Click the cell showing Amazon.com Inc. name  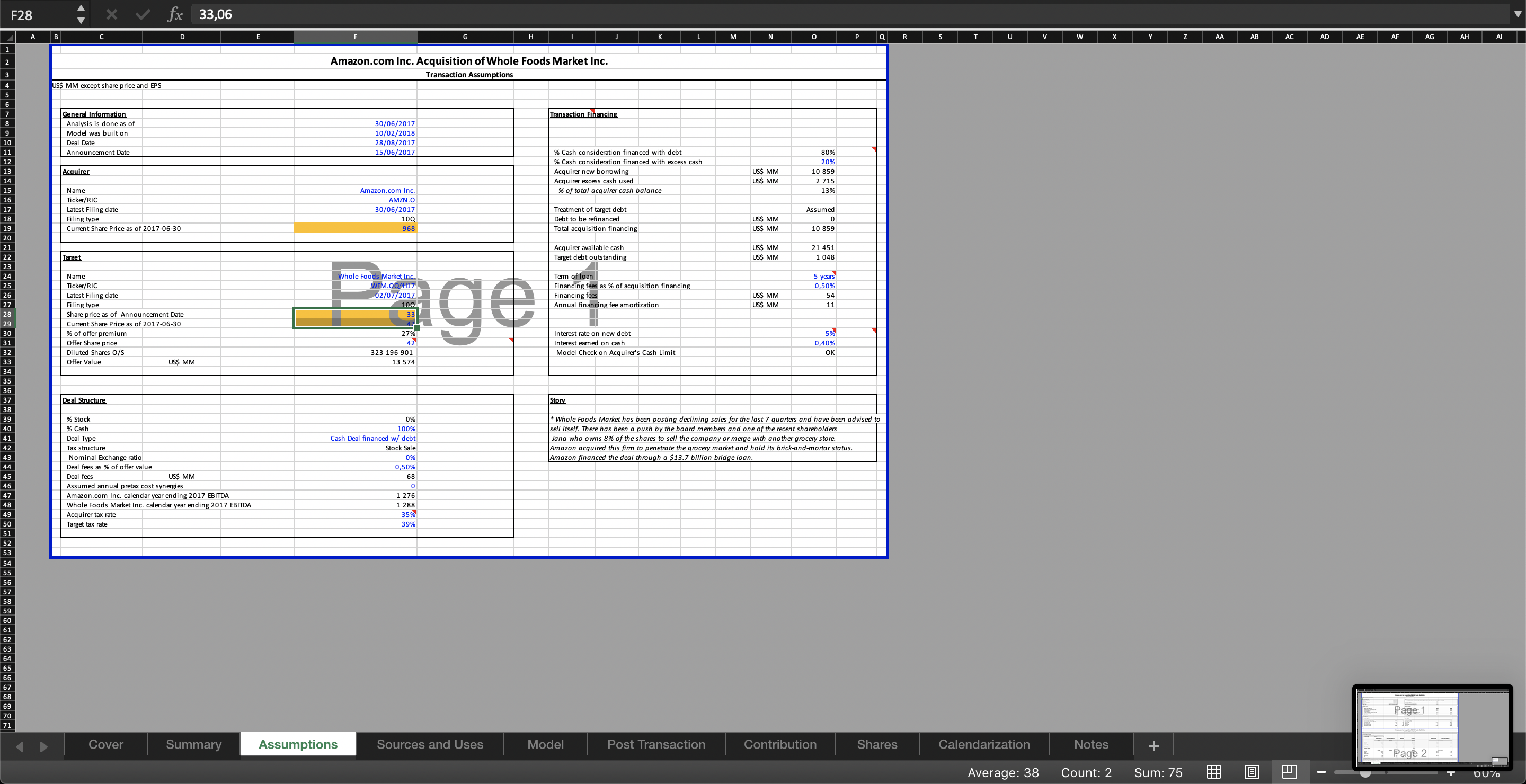tap(356, 191)
